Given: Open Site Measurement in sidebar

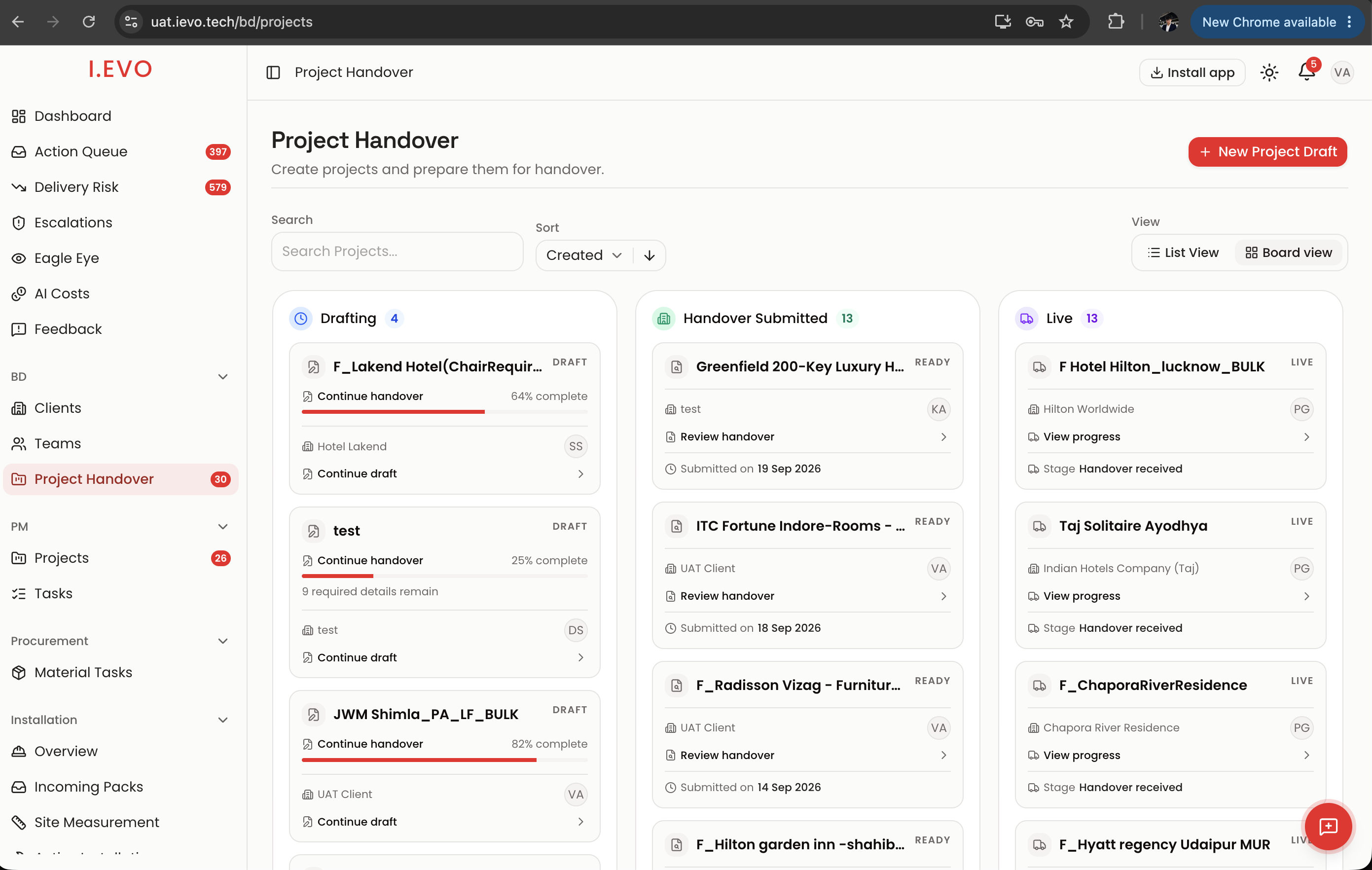Looking at the screenshot, I should [x=120, y=822].
